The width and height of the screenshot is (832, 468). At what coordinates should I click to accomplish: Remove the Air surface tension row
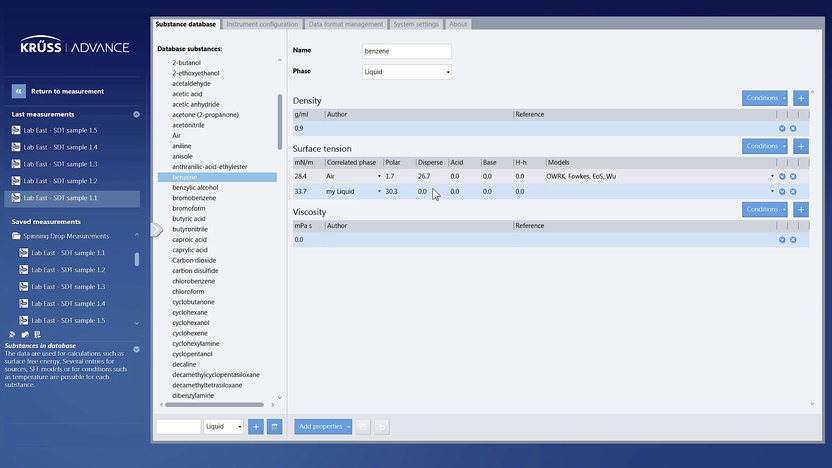793,176
